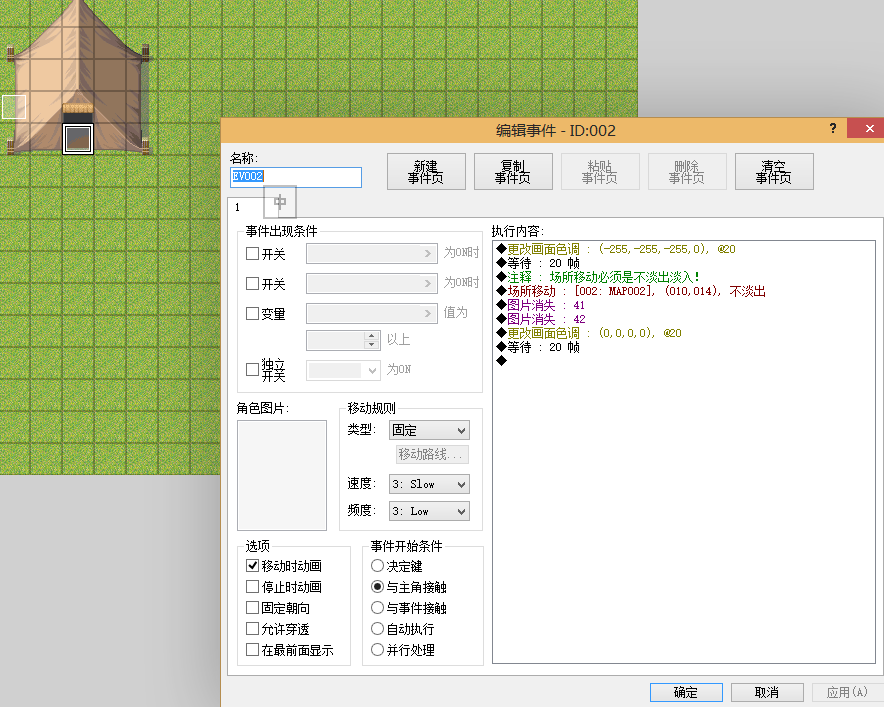Click the 删除事件页 button
Viewport: 884px width, 707px height.
coord(687,172)
